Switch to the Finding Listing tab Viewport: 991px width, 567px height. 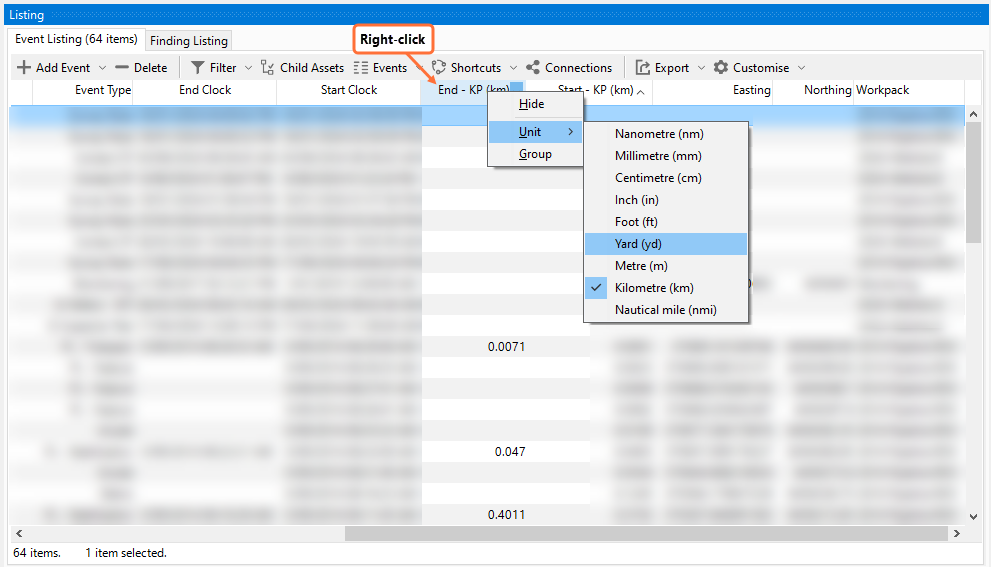pyautogui.click(x=189, y=41)
